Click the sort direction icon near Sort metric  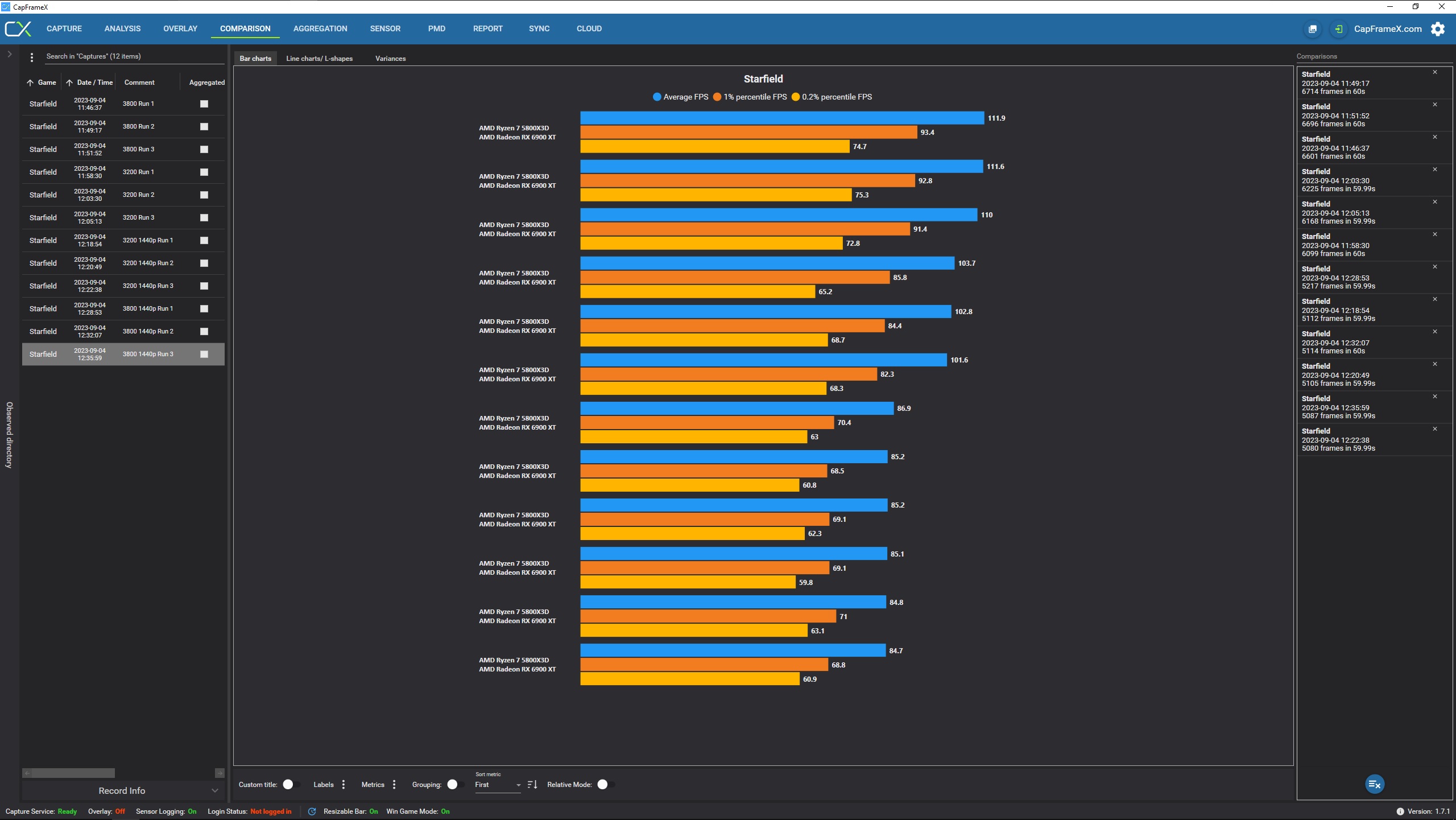[532, 785]
